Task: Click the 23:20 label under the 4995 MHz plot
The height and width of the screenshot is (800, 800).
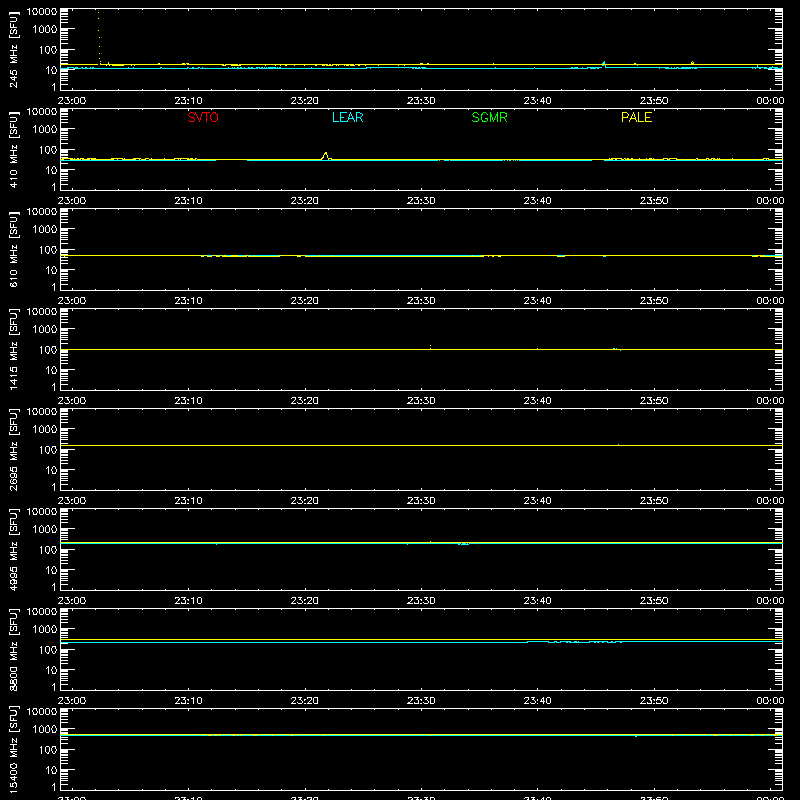Action: pos(305,601)
